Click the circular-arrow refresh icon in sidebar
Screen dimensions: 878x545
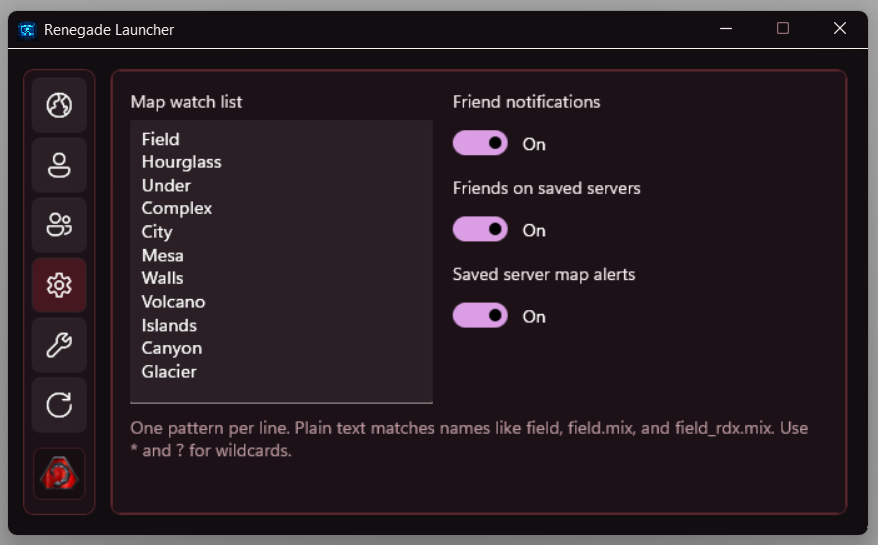(x=59, y=405)
